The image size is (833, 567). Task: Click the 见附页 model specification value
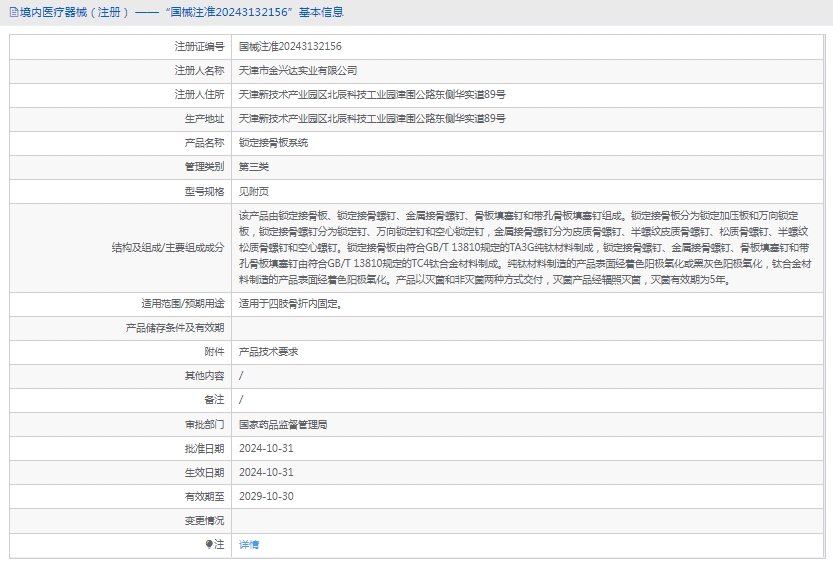coord(254,191)
